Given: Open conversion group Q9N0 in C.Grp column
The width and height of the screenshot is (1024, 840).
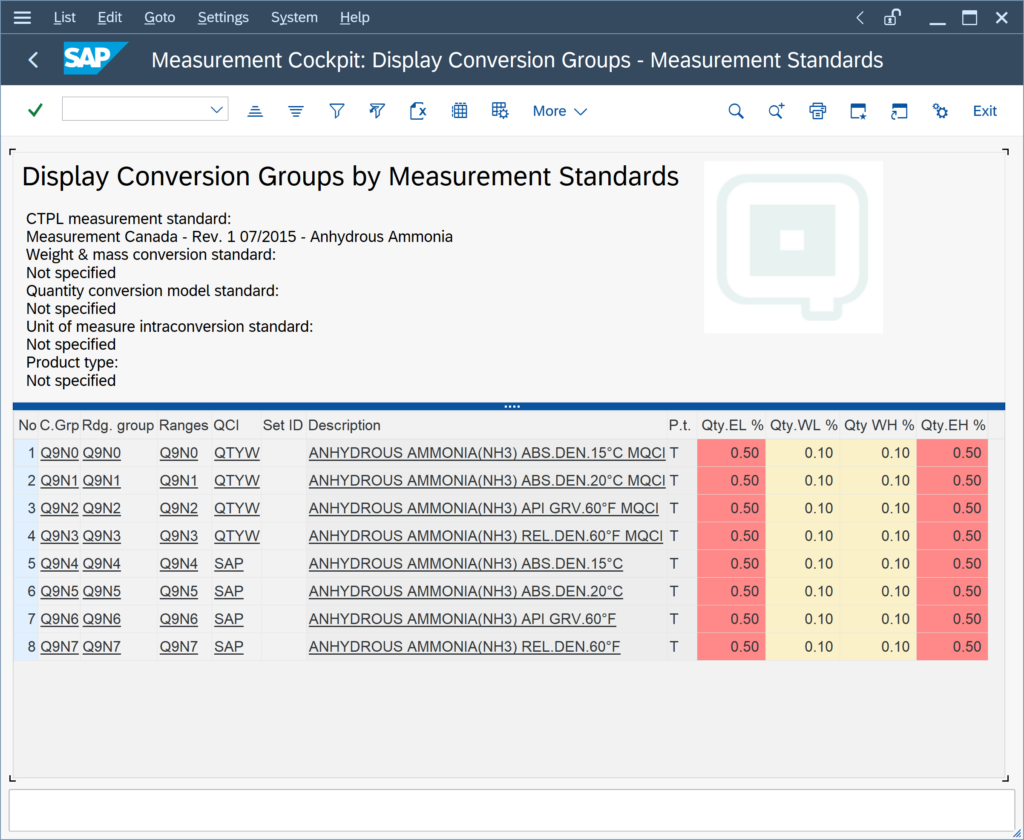Looking at the screenshot, I should point(59,453).
